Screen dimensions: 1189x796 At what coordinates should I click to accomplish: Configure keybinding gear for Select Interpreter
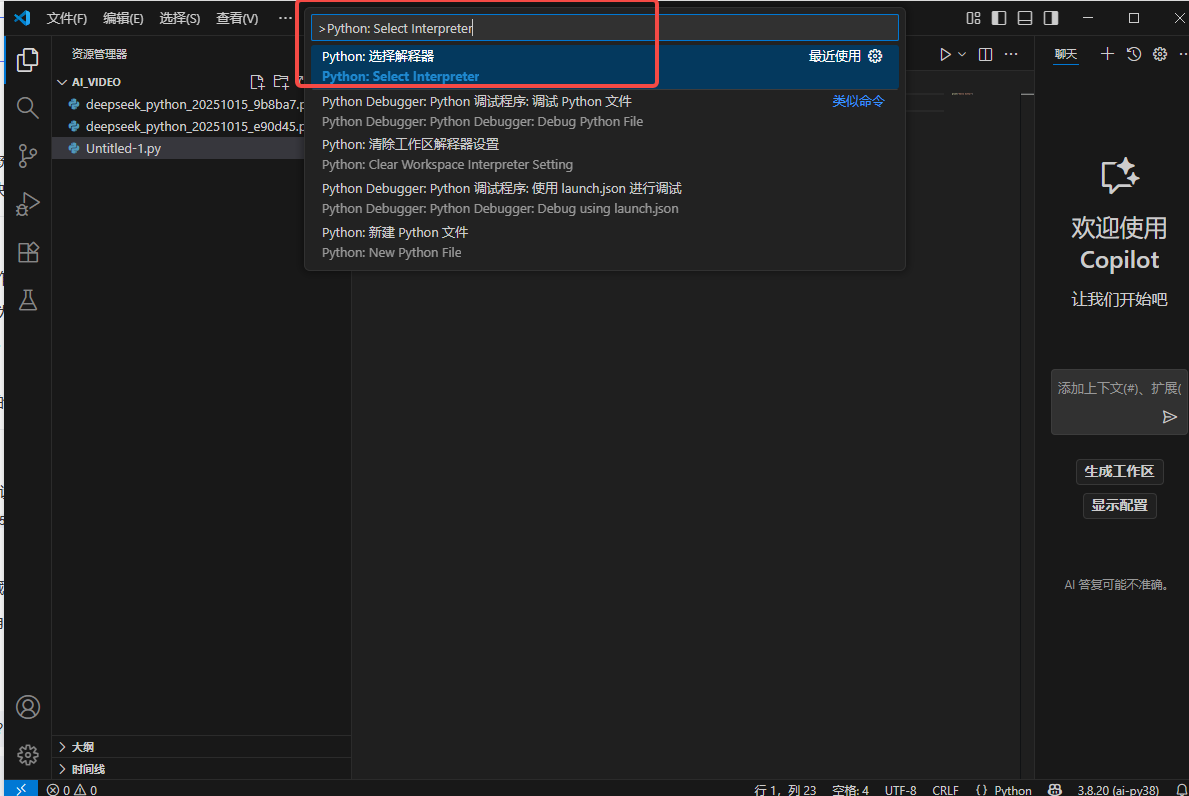[x=875, y=56]
